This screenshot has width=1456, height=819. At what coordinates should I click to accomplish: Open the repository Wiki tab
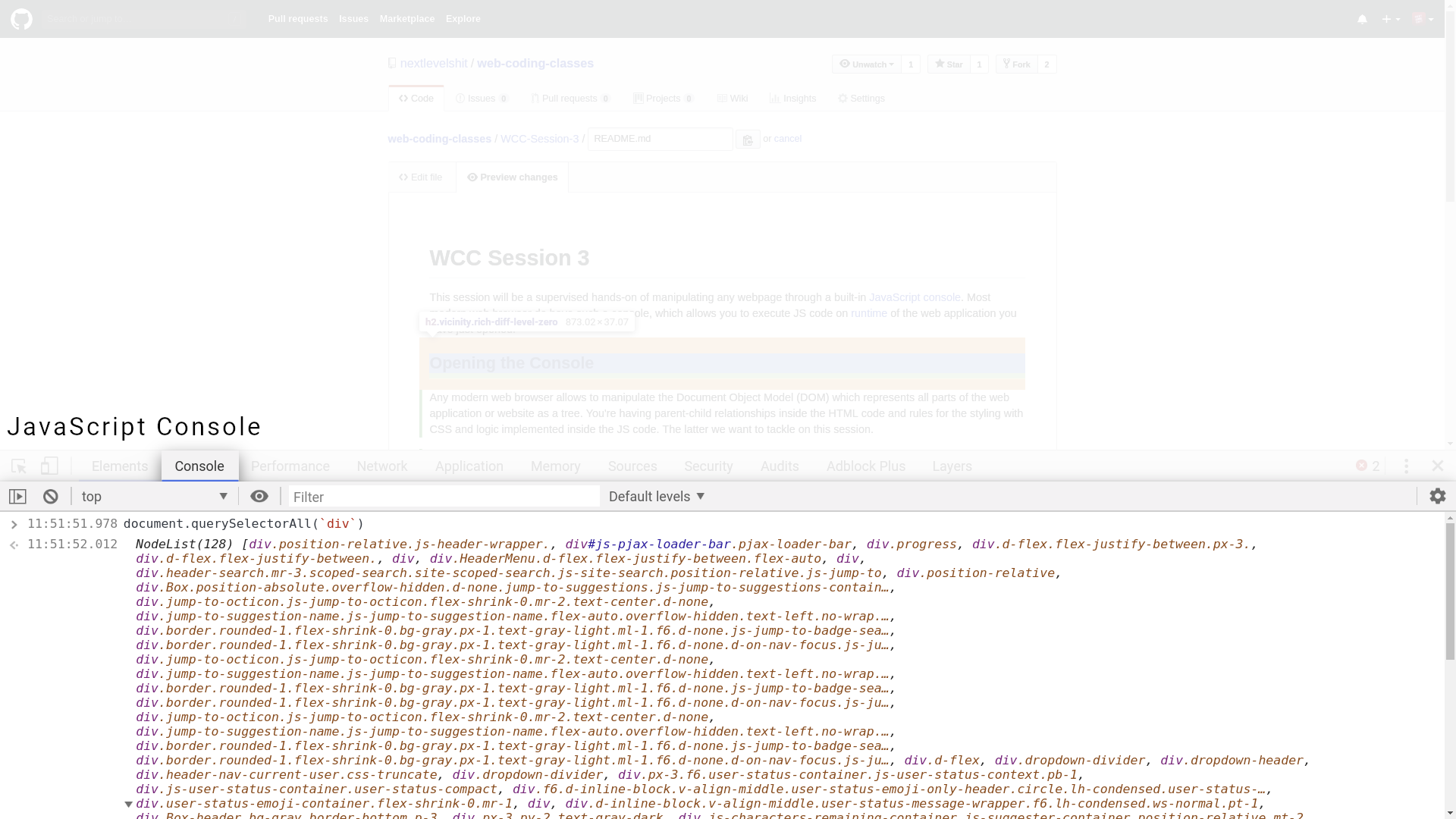point(733,99)
